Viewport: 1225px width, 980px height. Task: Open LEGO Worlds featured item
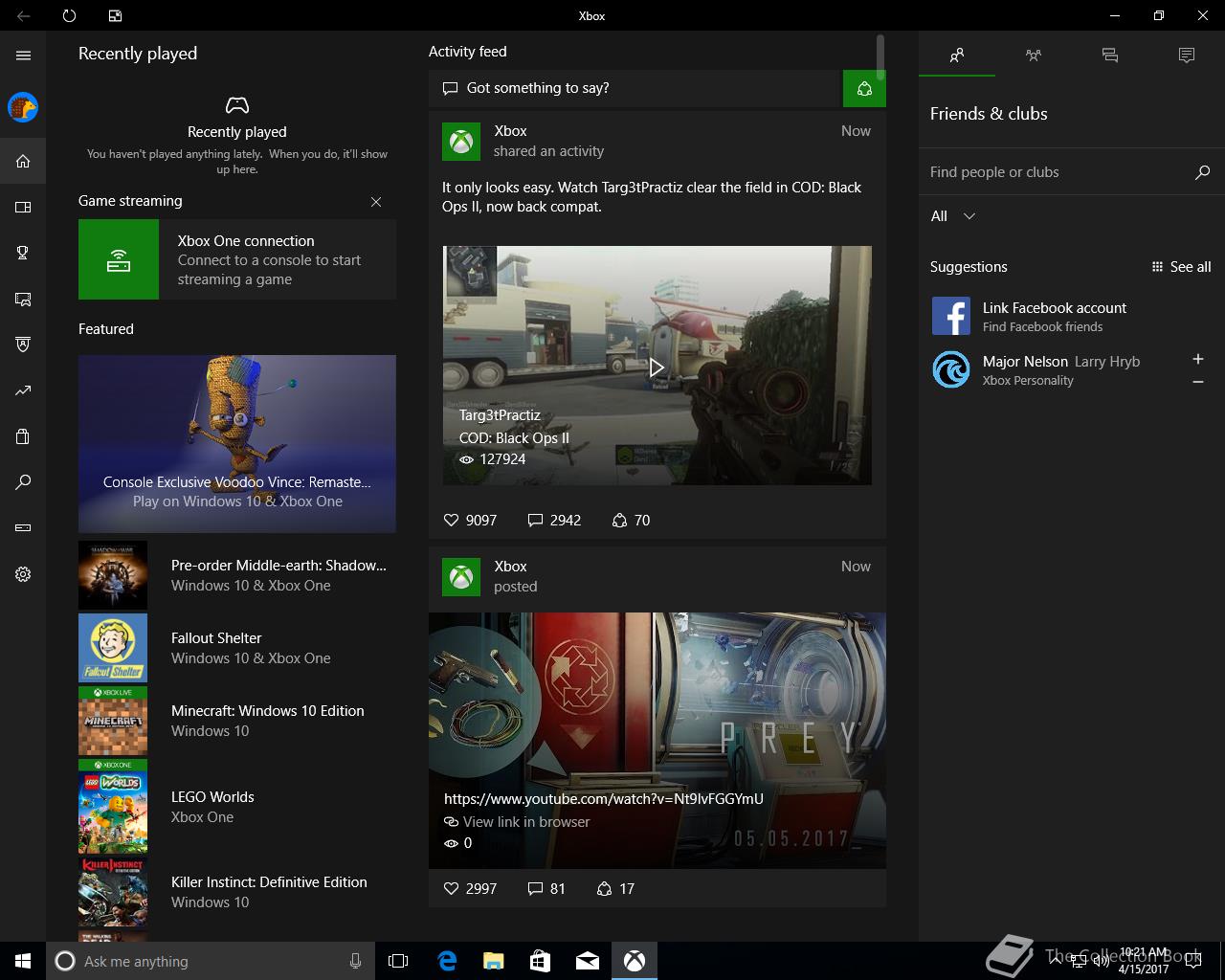[x=237, y=806]
